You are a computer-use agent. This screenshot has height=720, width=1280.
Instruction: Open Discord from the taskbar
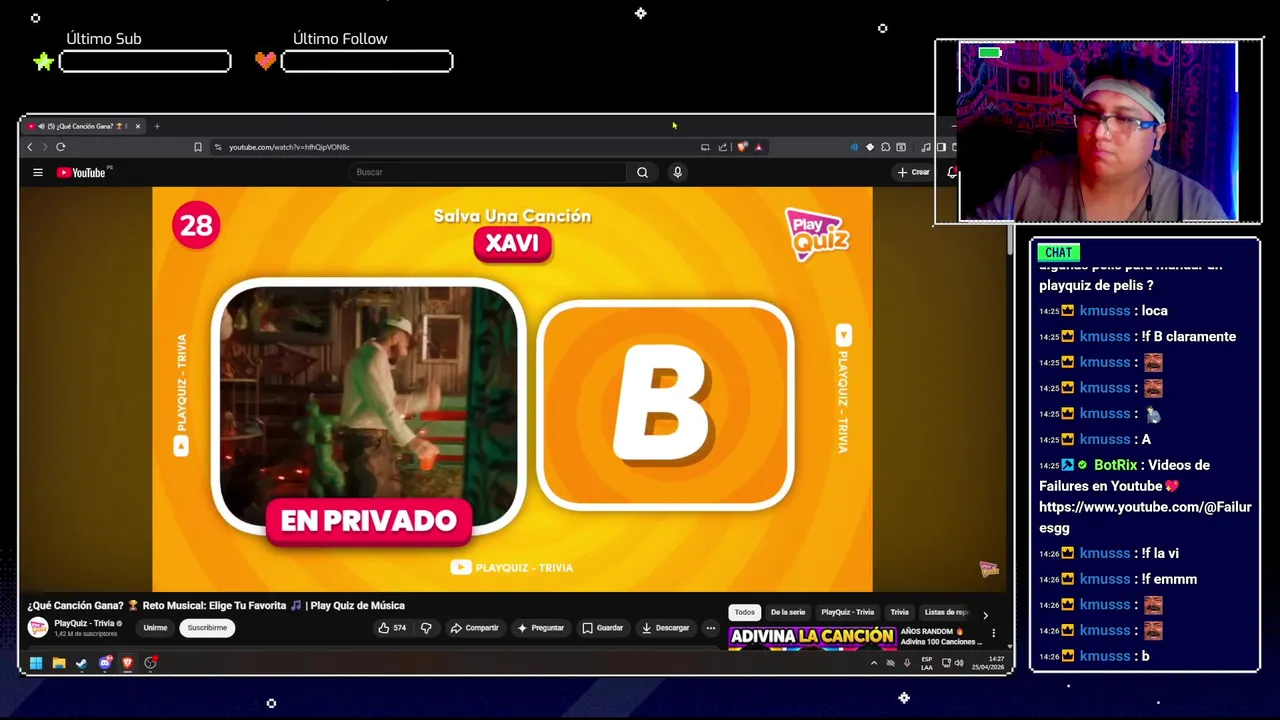click(105, 663)
